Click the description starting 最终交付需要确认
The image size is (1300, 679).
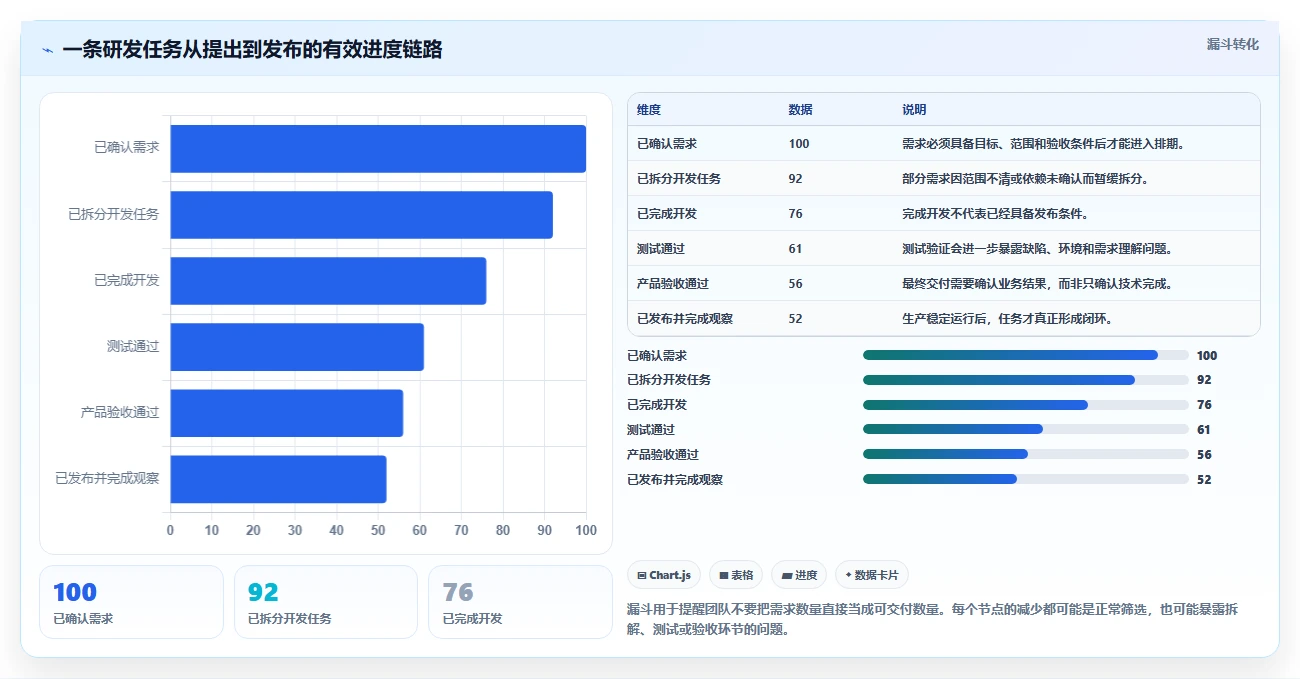1038,284
